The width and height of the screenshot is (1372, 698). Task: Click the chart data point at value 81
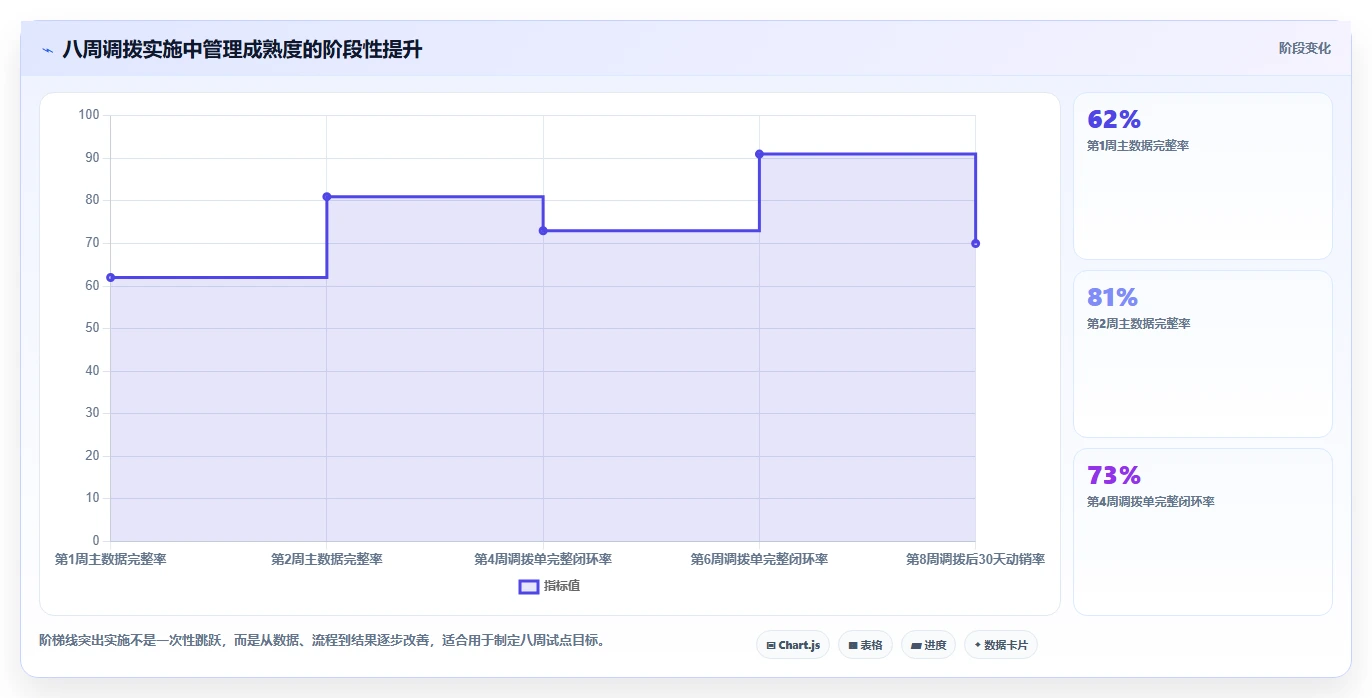(x=327, y=197)
